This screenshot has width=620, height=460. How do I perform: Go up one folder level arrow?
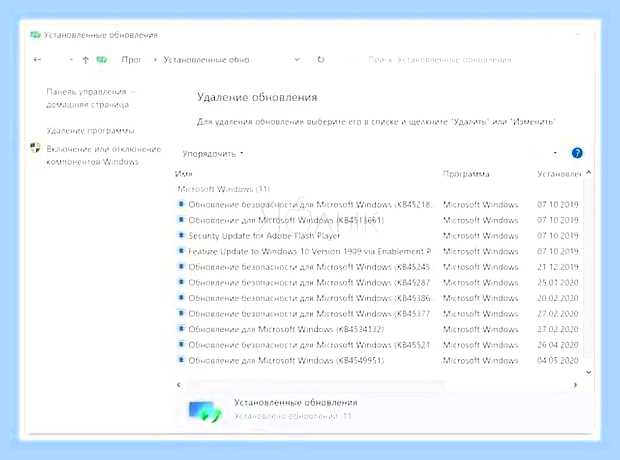pos(85,60)
